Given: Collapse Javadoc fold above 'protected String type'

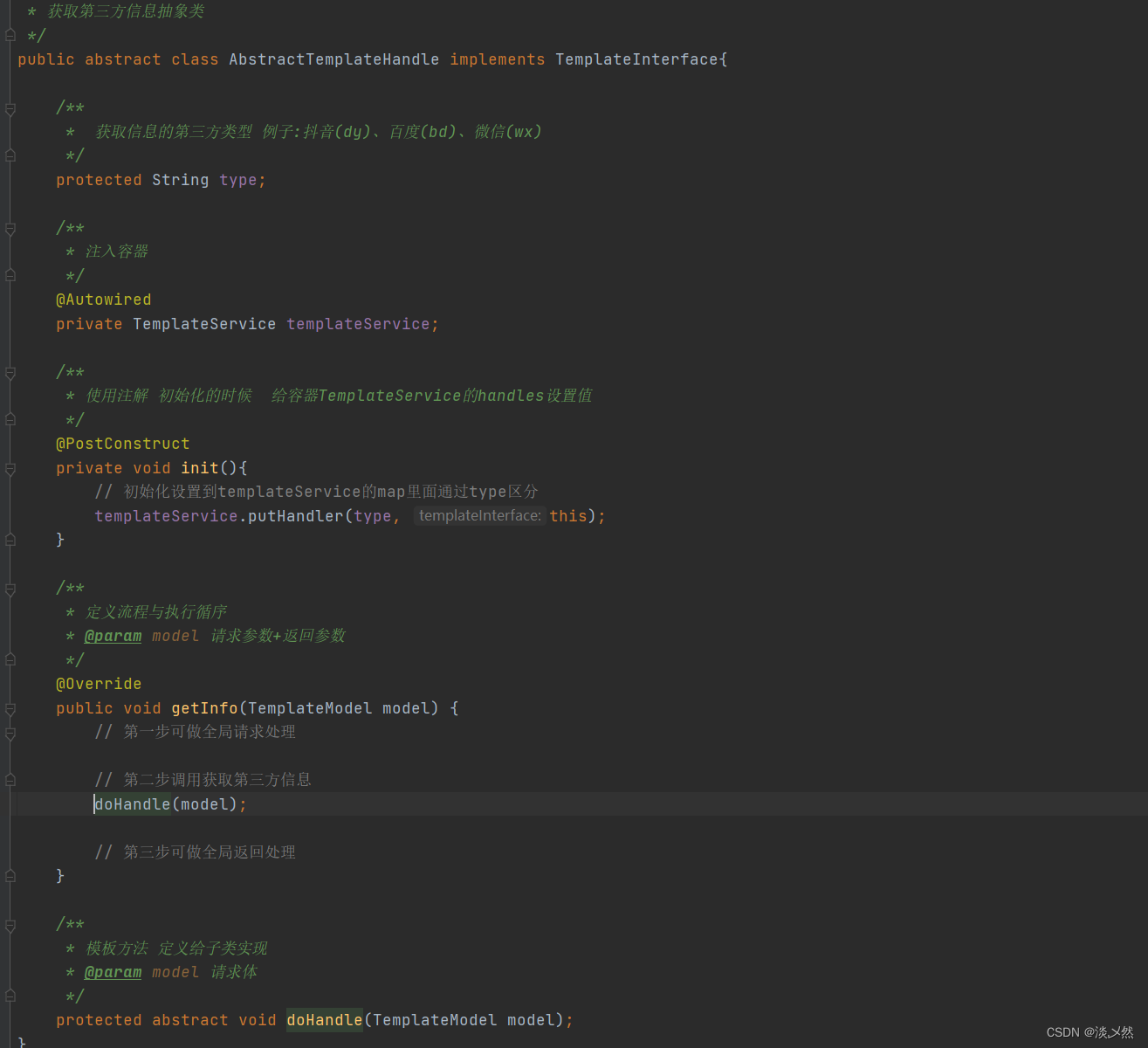Looking at the screenshot, I should 10,108.
